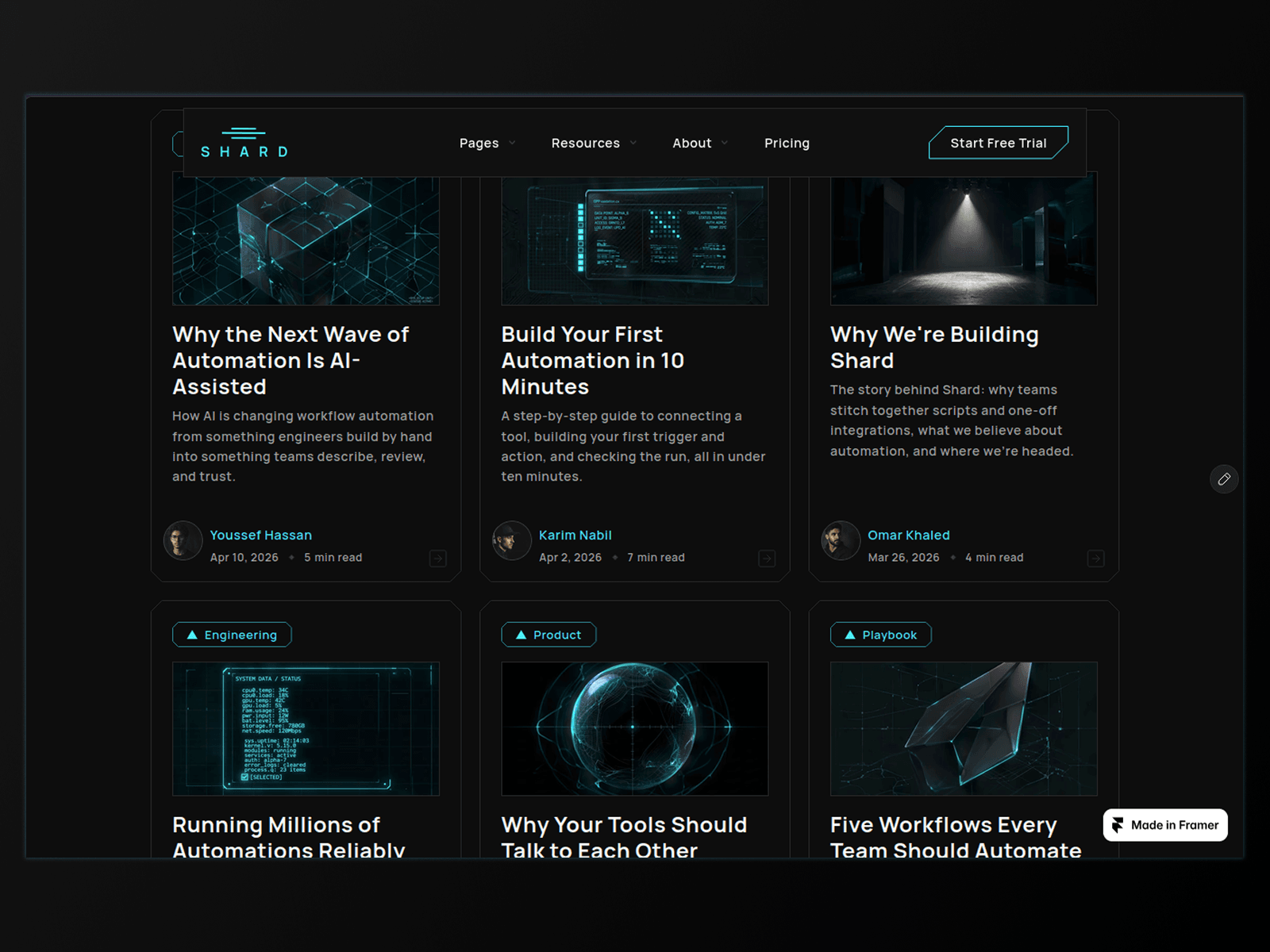Select the Playbook category tag
Screen dimensions: 1270x952
pyautogui.click(x=881, y=635)
